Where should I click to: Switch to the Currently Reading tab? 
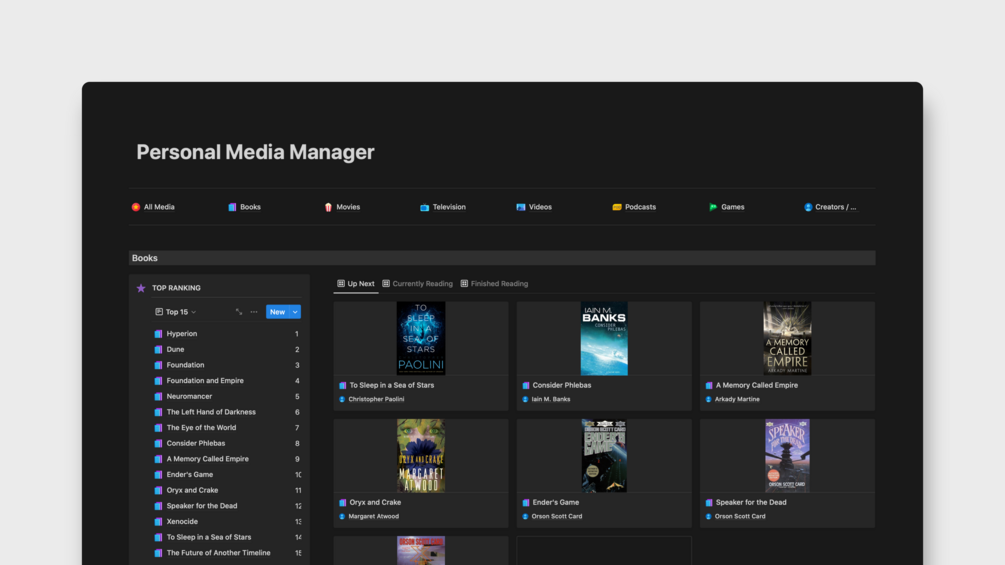417,284
